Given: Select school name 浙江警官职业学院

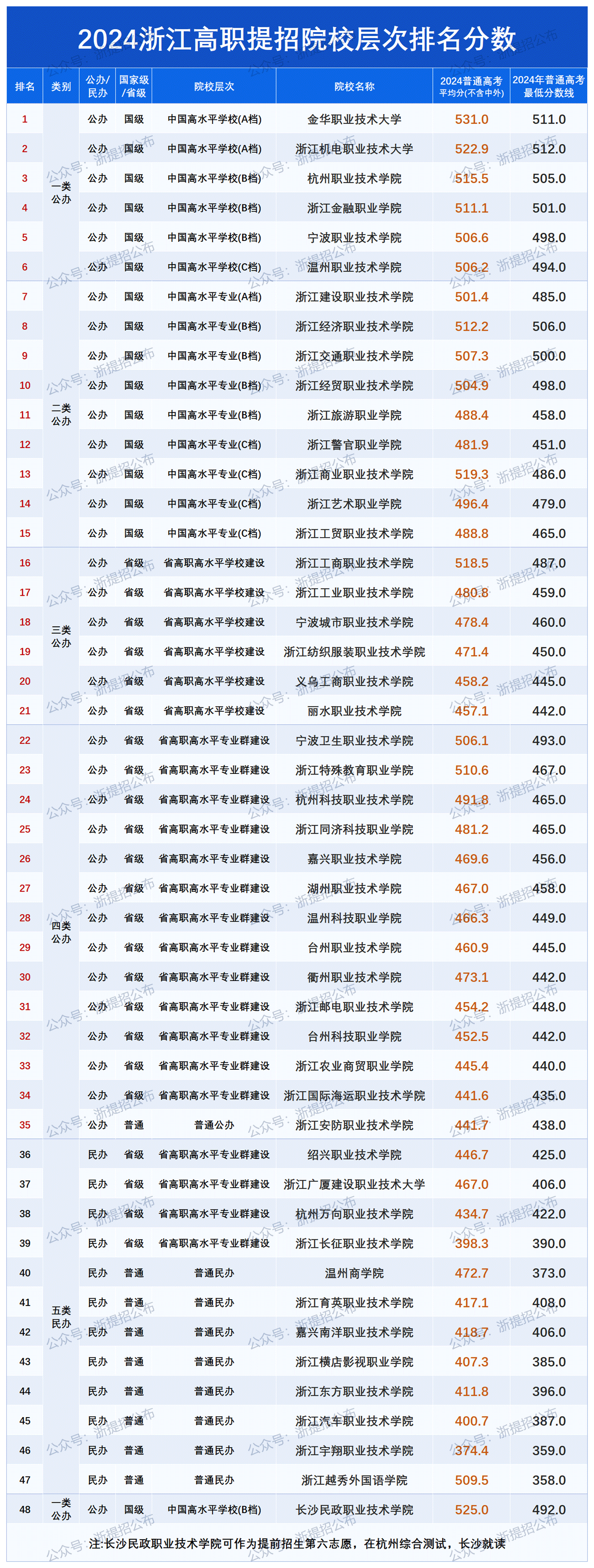Looking at the screenshot, I should tap(354, 445).
